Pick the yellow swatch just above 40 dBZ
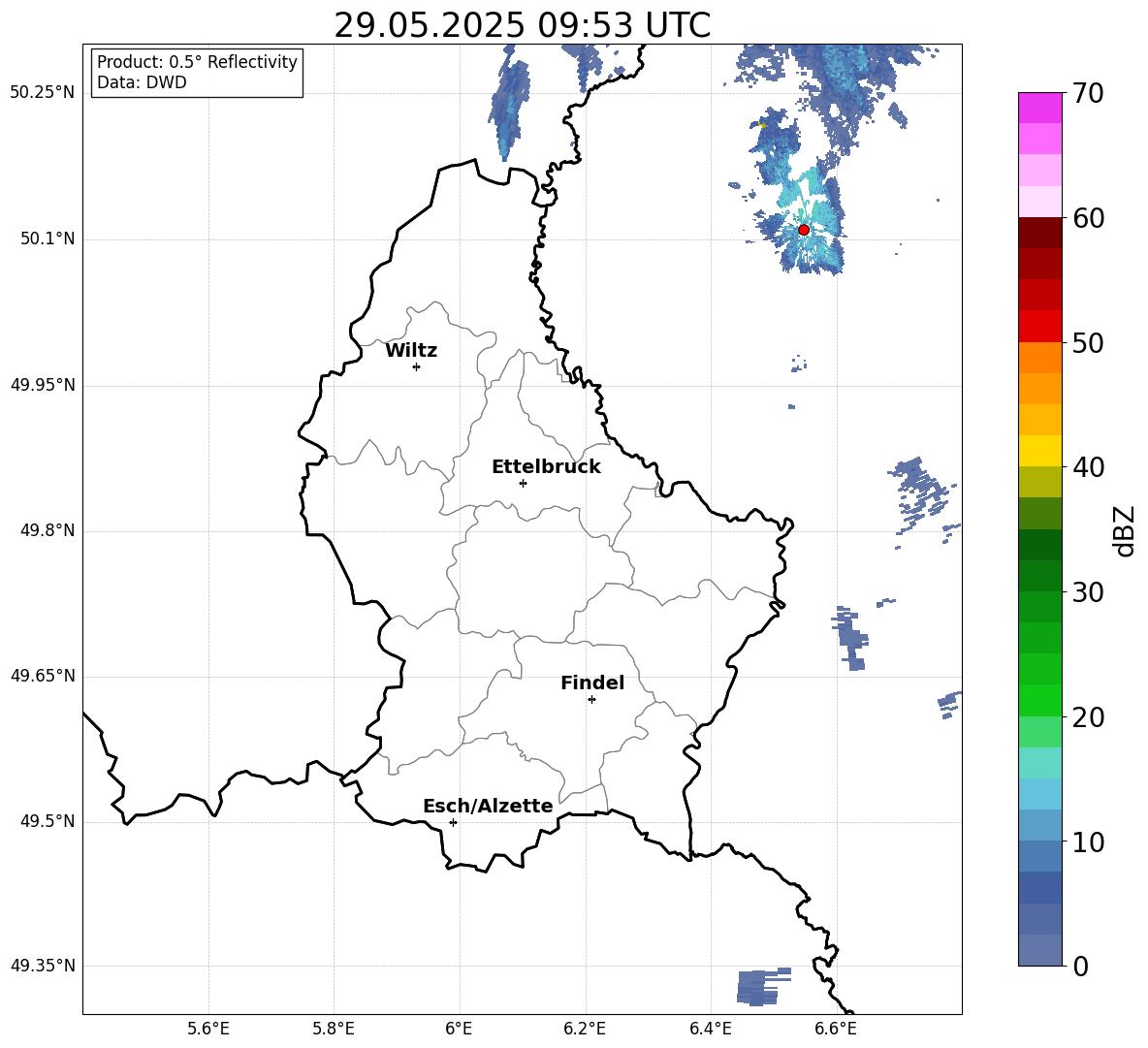Image resolution: width=1148 pixels, height=1048 pixels. [1040, 451]
